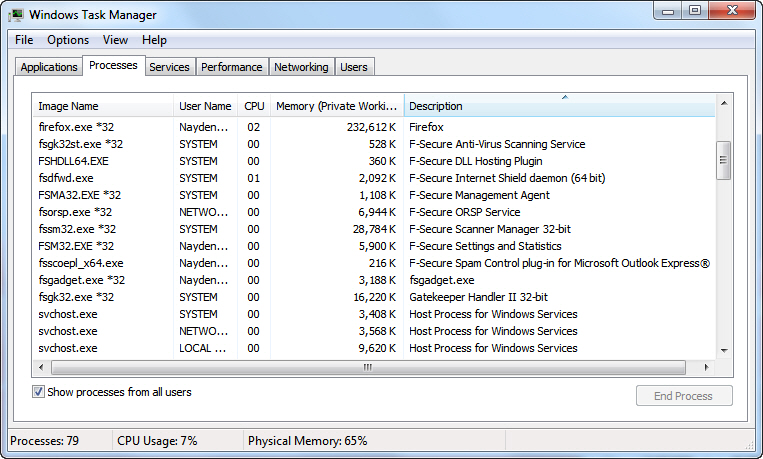Switch to the Networking tab
This screenshot has width=763, height=459.
coord(301,67)
